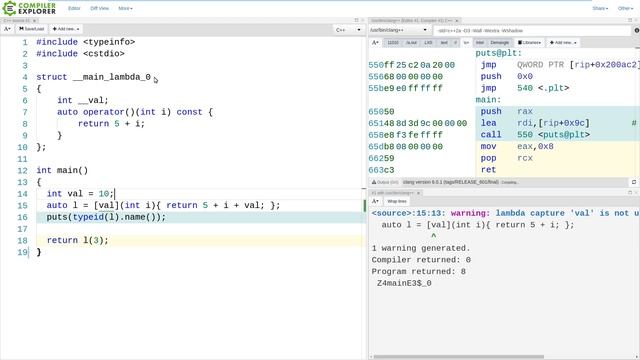640x360 pixels.
Task: Open the Other dropdown
Action: [x=625, y=8]
